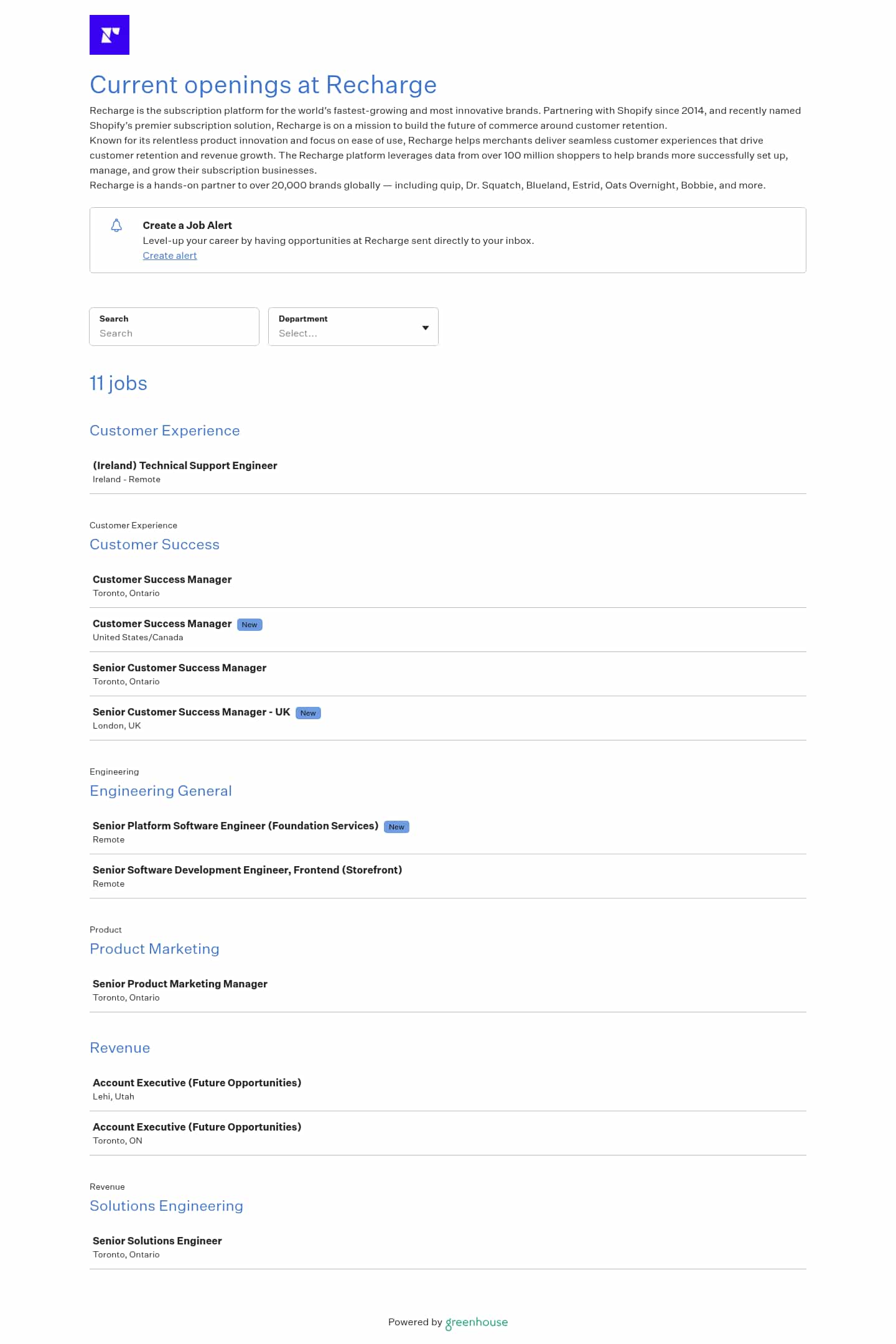Open the Customer Success Manager Toronto listing
Image resolution: width=896 pixels, height=1344 pixels.
[x=162, y=579]
